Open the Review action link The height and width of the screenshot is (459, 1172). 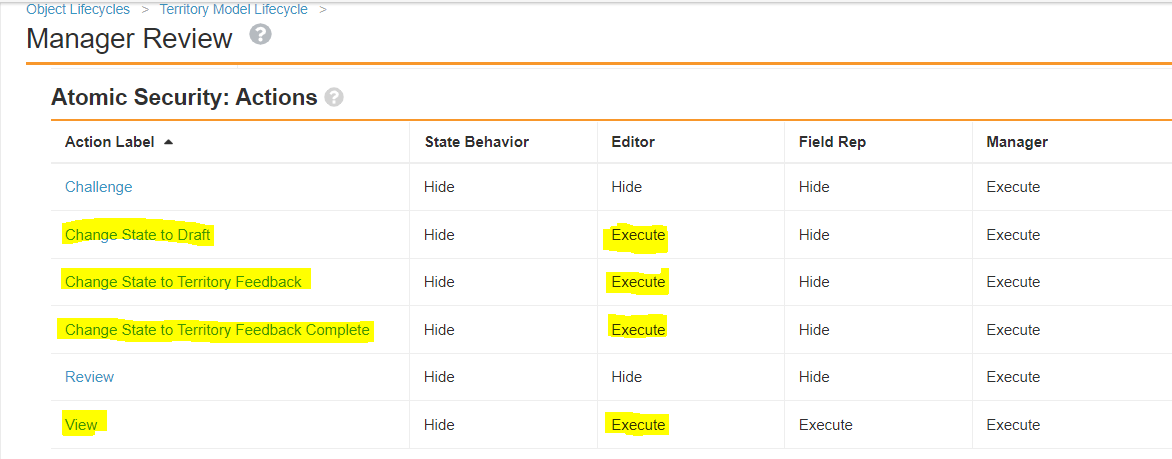(89, 377)
